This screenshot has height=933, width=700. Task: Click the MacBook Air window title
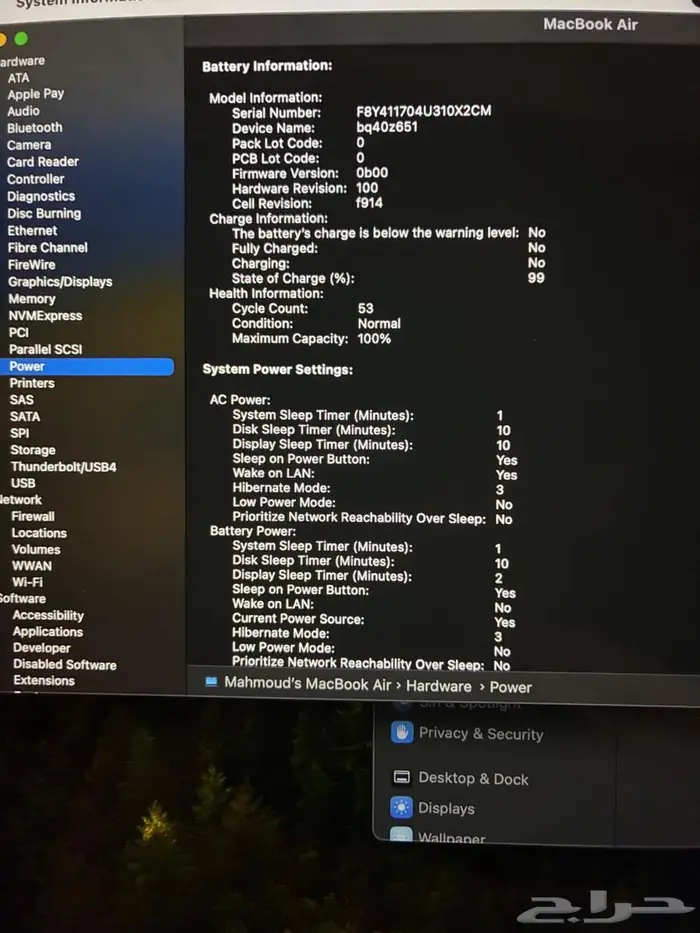click(x=590, y=25)
